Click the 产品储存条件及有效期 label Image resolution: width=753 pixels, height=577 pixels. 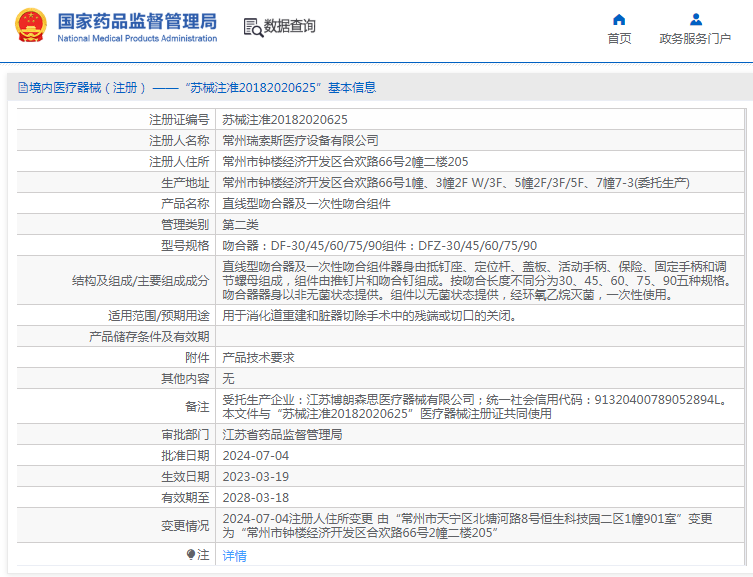(149, 337)
